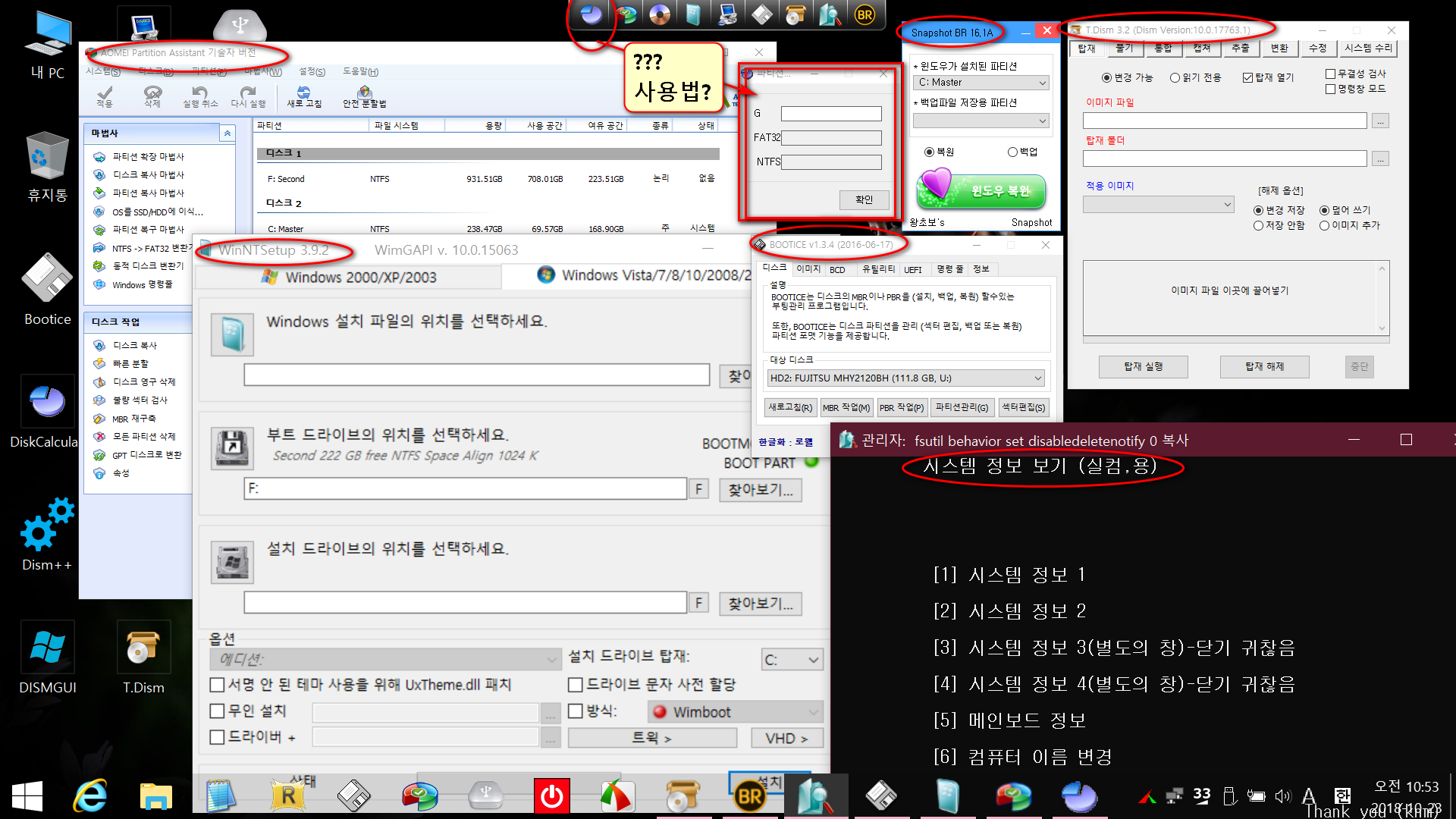Switch to 시스템 수리 tab in T.Dism
Image resolution: width=1456 pixels, height=819 pixels.
pos(1368,48)
